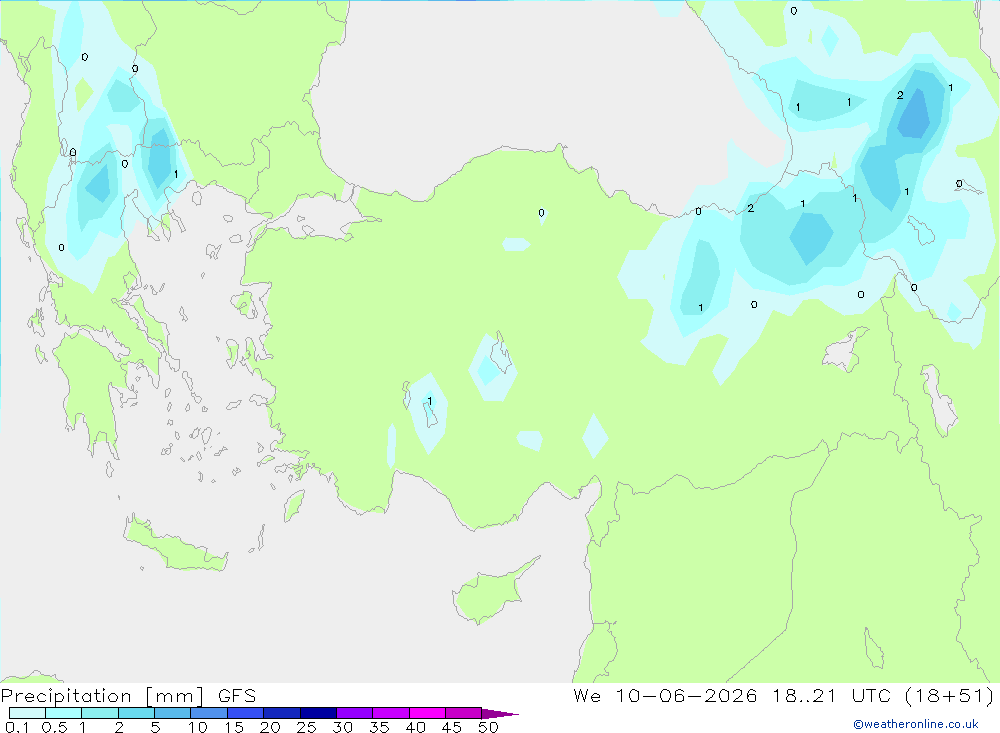The height and width of the screenshot is (733, 1000).
Task: Select the 30–35 mm violet legend swatch
Action: [355, 713]
